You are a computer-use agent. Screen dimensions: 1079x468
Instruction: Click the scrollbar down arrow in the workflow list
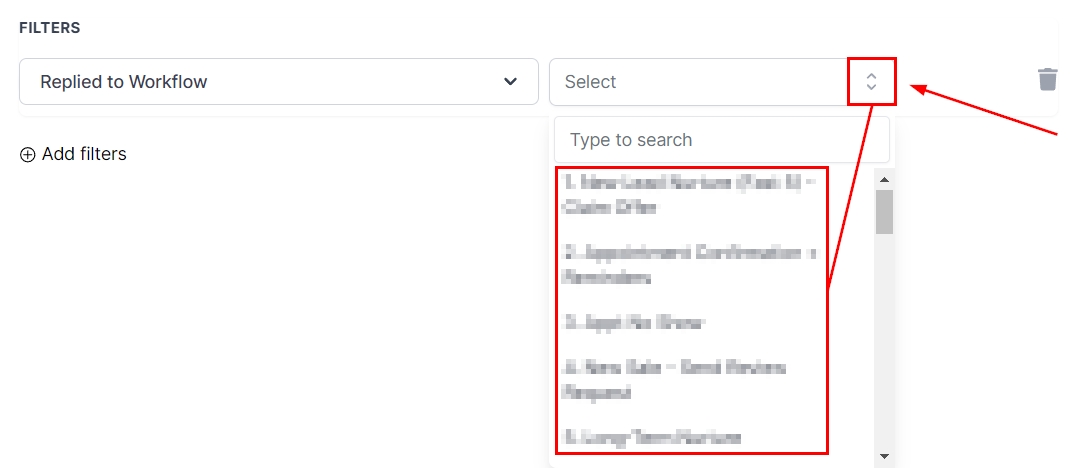click(x=884, y=456)
